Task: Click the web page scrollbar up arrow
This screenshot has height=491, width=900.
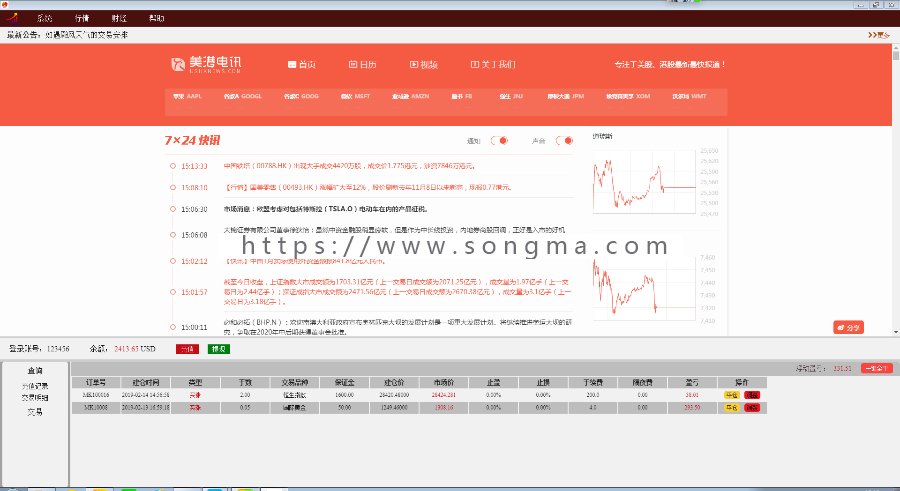Action: [x=895, y=48]
